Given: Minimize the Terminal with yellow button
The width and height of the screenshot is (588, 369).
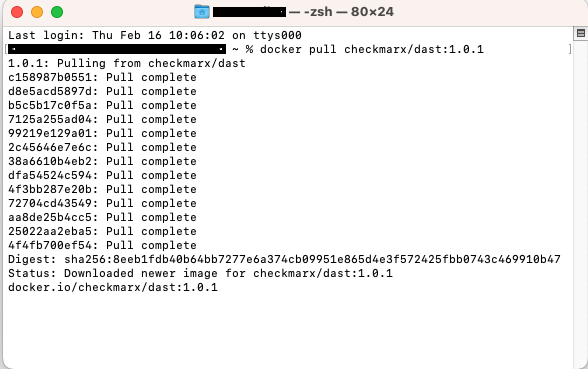Looking at the screenshot, I should pos(37,12).
